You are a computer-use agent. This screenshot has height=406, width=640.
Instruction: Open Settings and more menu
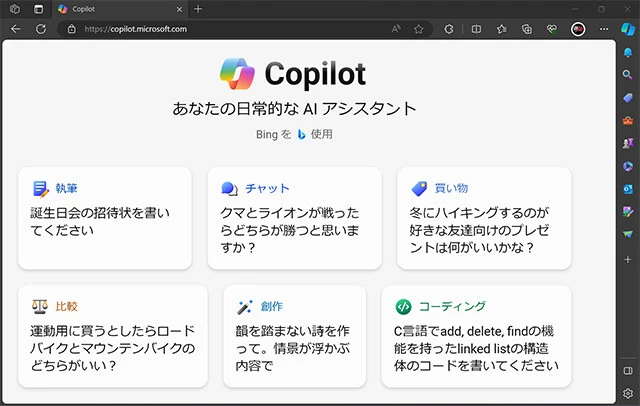(604, 29)
